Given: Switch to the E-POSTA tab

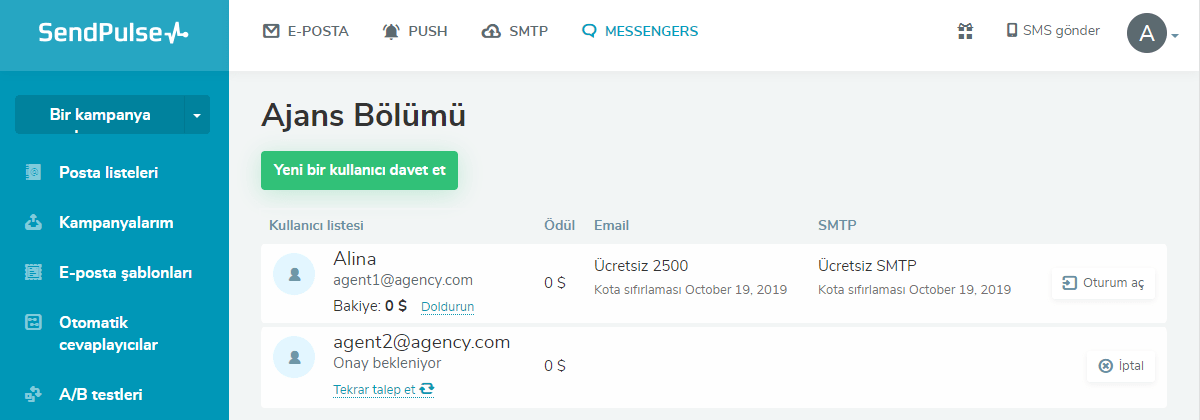Looking at the screenshot, I should 306,31.
